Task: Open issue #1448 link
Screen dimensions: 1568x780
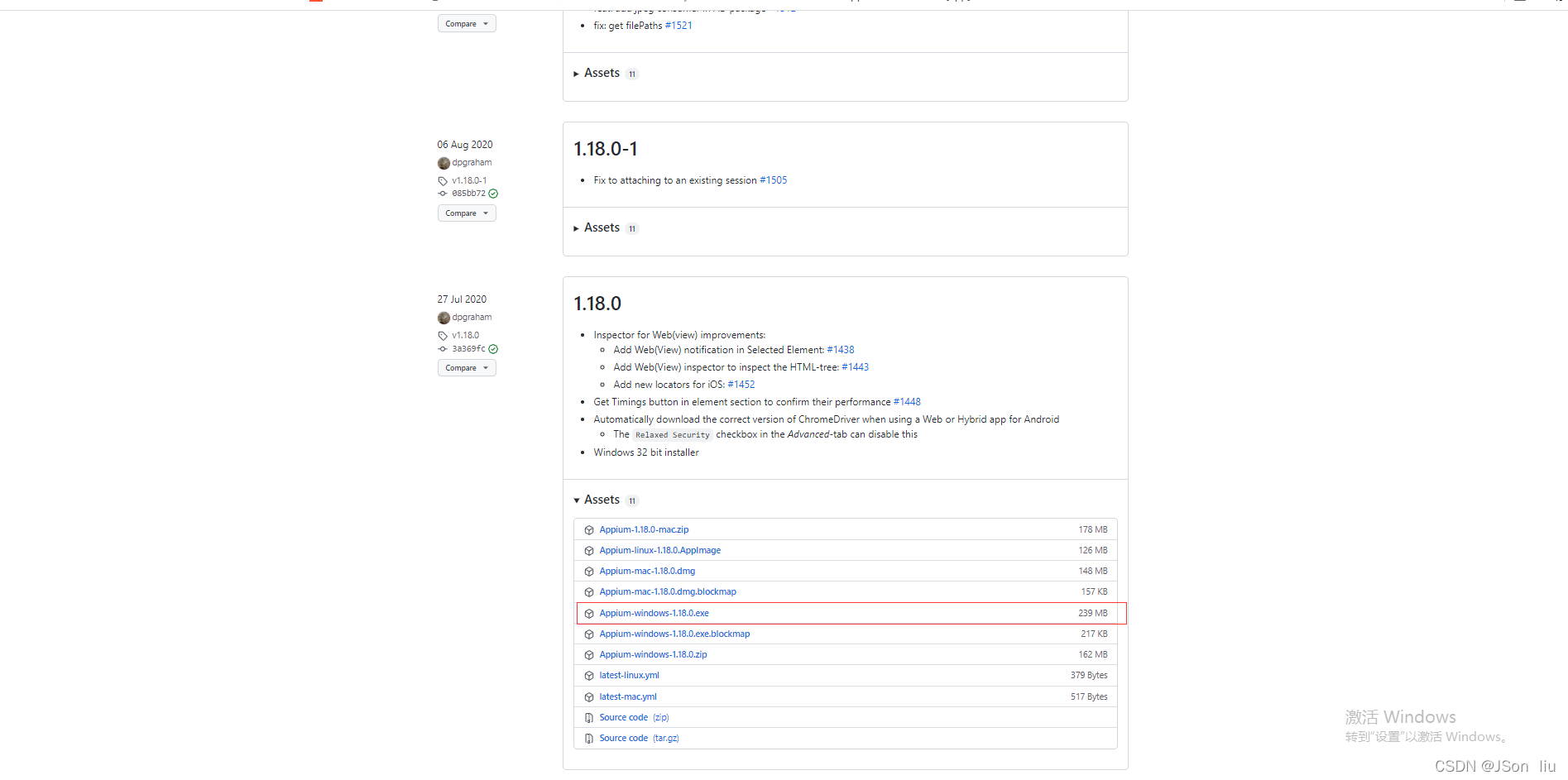Action: click(x=907, y=402)
